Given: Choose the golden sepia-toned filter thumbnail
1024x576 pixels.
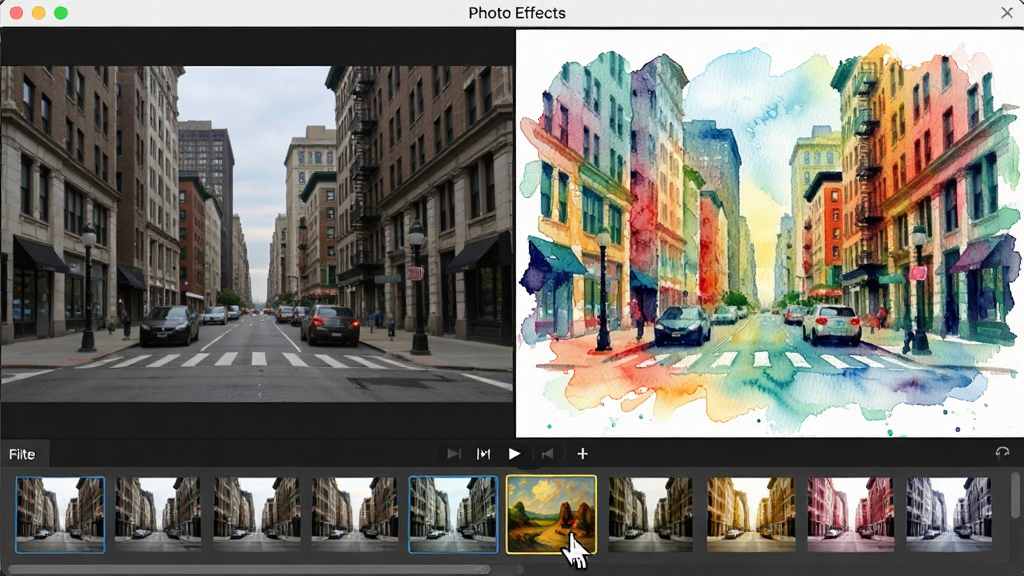Looking at the screenshot, I should pos(751,515).
